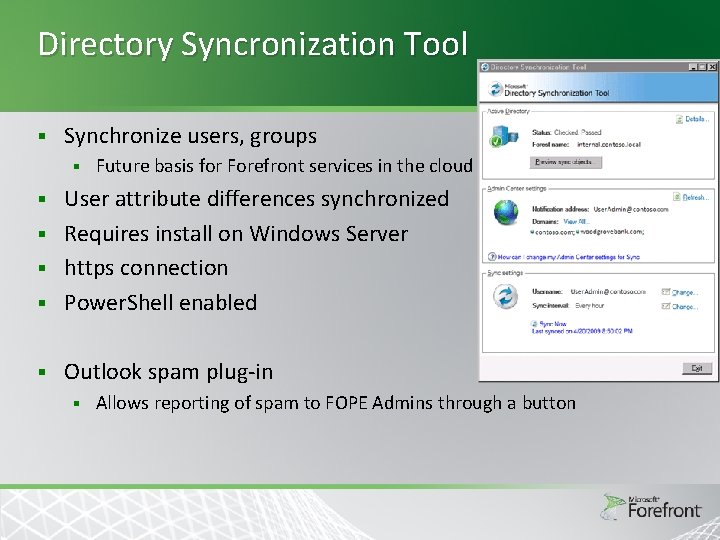Click the Refresh page icon
This screenshot has height=540, width=720.
[x=677, y=197]
